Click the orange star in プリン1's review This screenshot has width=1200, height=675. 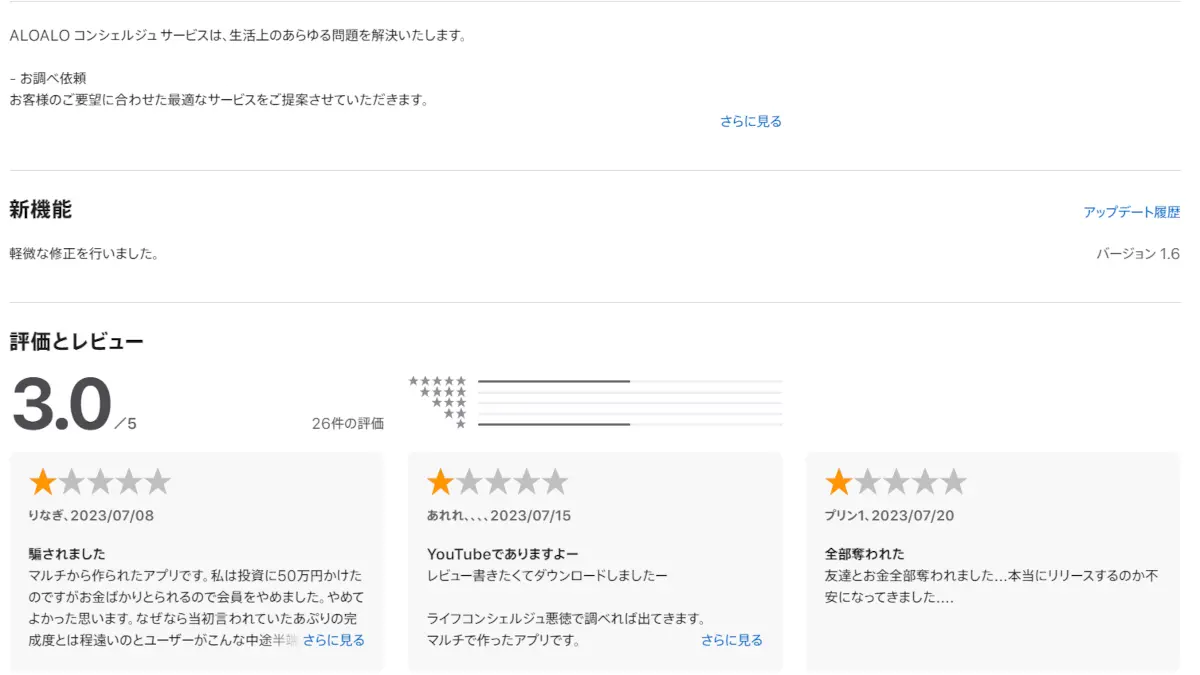point(838,483)
